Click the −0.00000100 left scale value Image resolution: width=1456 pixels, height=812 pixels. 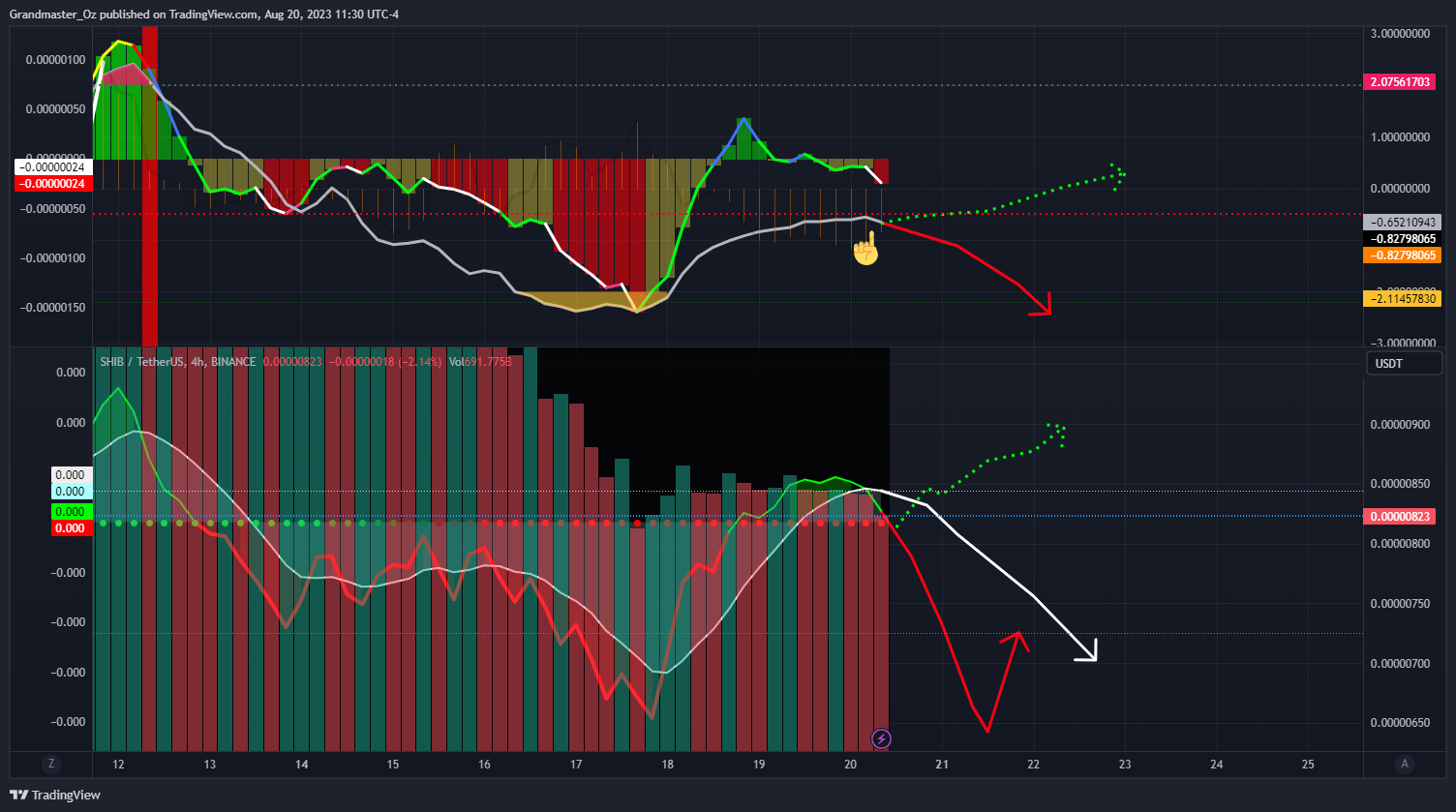point(53,258)
